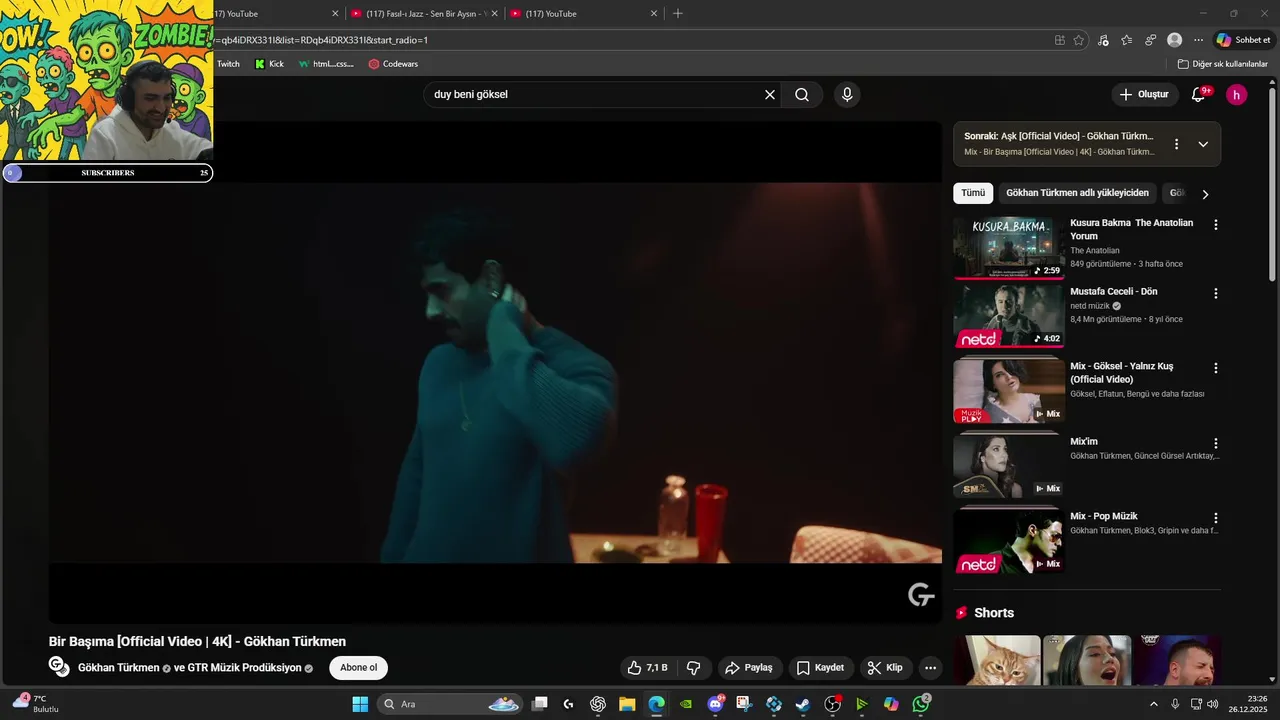This screenshot has height=720, width=1280.
Task: Open Steam from the taskbar
Action: click(803, 704)
